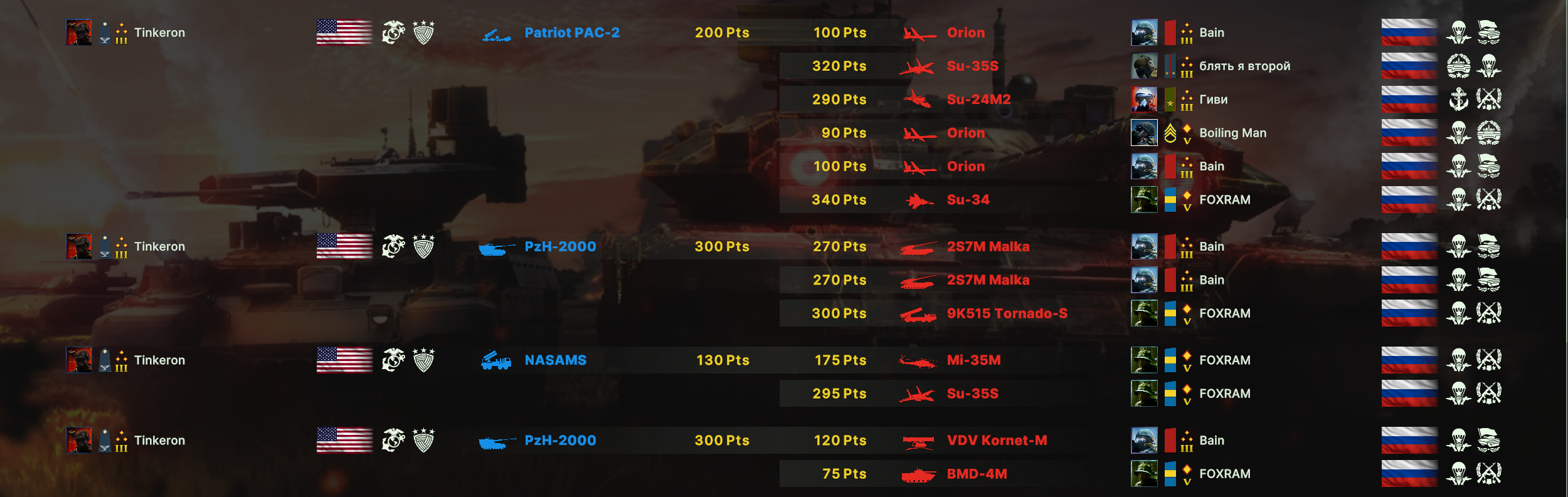Select the Patriot PAC-2 unit name
The image size is (1568, 497).
pos(572,33)
